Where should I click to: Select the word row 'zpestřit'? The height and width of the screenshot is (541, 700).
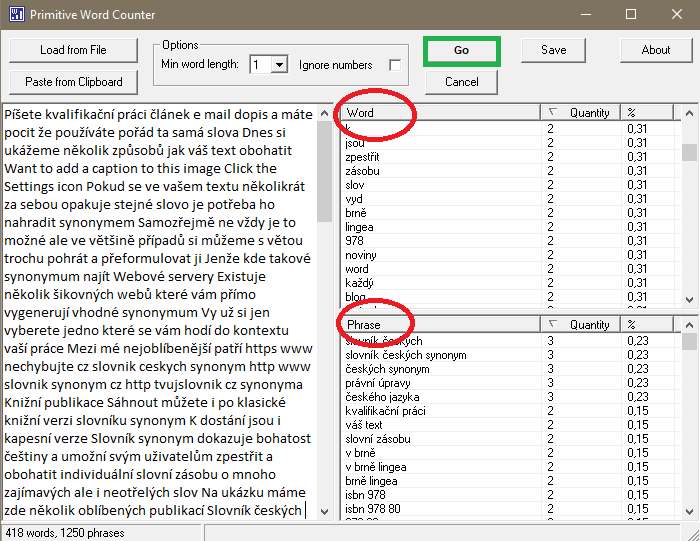coord(509,157)
